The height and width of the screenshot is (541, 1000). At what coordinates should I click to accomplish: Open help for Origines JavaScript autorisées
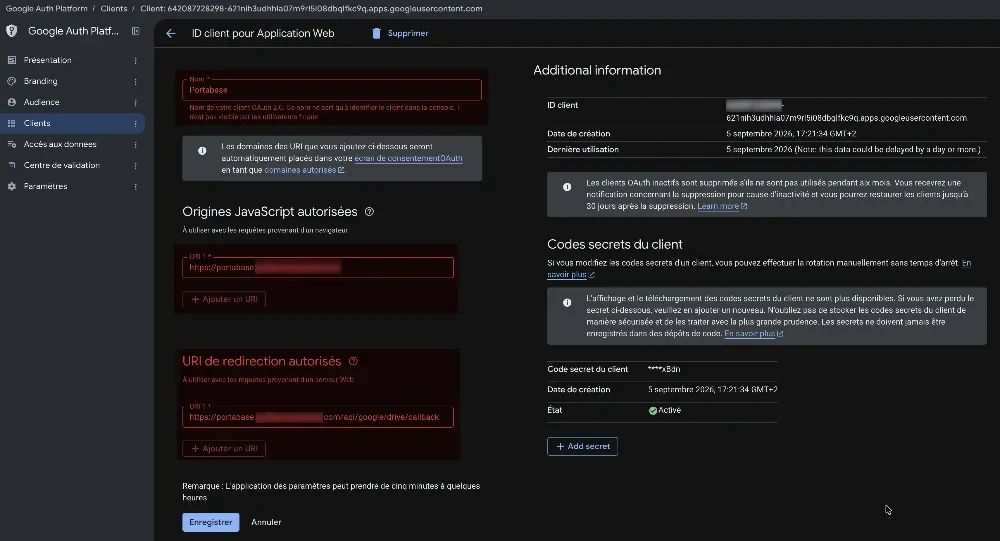pyautogui.click(x=369, y=212)
